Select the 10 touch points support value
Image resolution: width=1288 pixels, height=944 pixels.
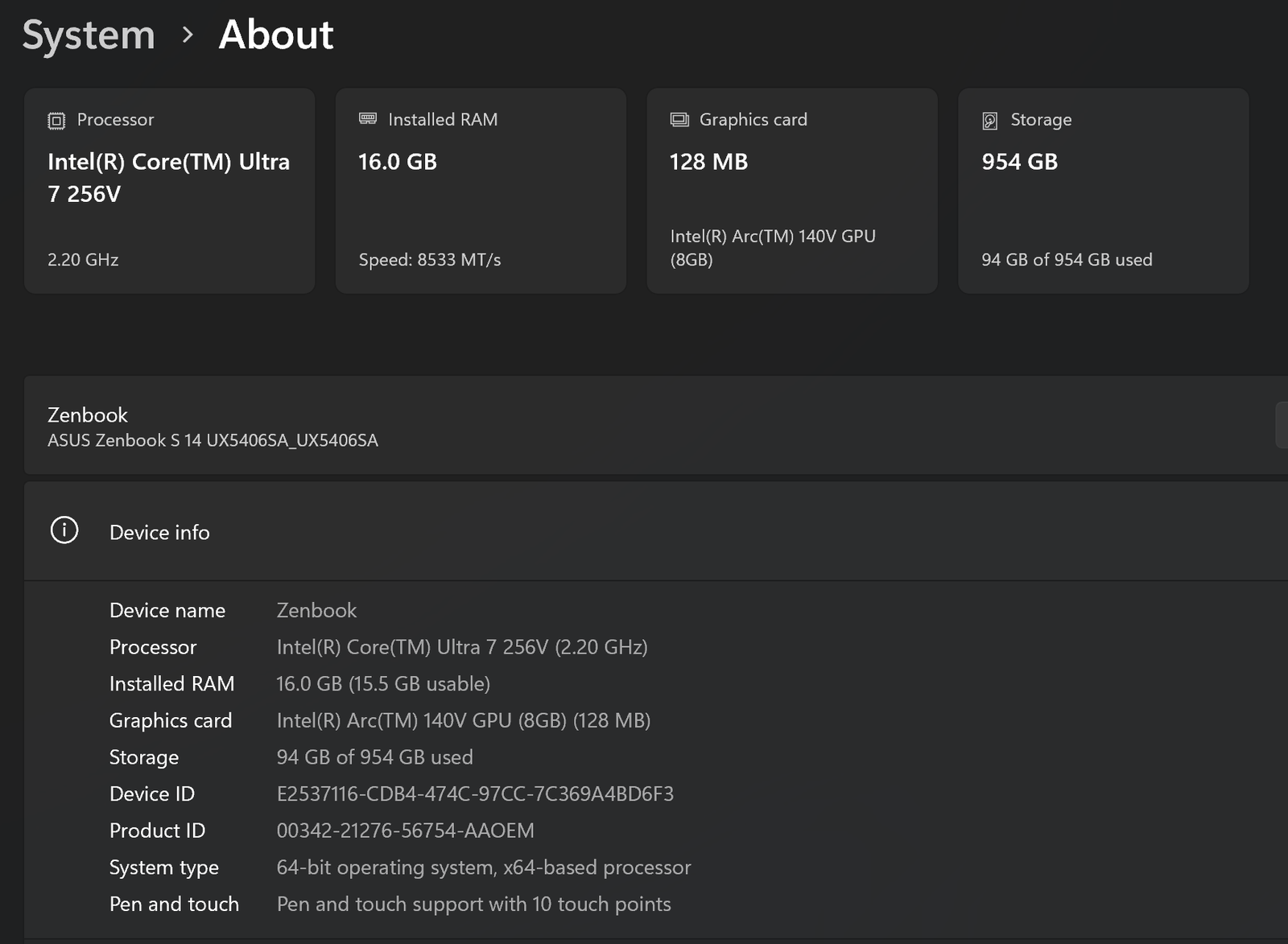(x=474, y=905)
